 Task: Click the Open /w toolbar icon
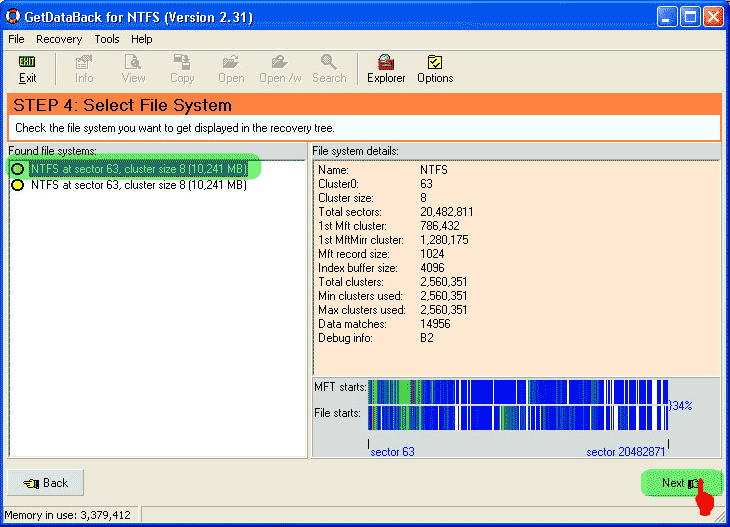[x=280, y=69]
